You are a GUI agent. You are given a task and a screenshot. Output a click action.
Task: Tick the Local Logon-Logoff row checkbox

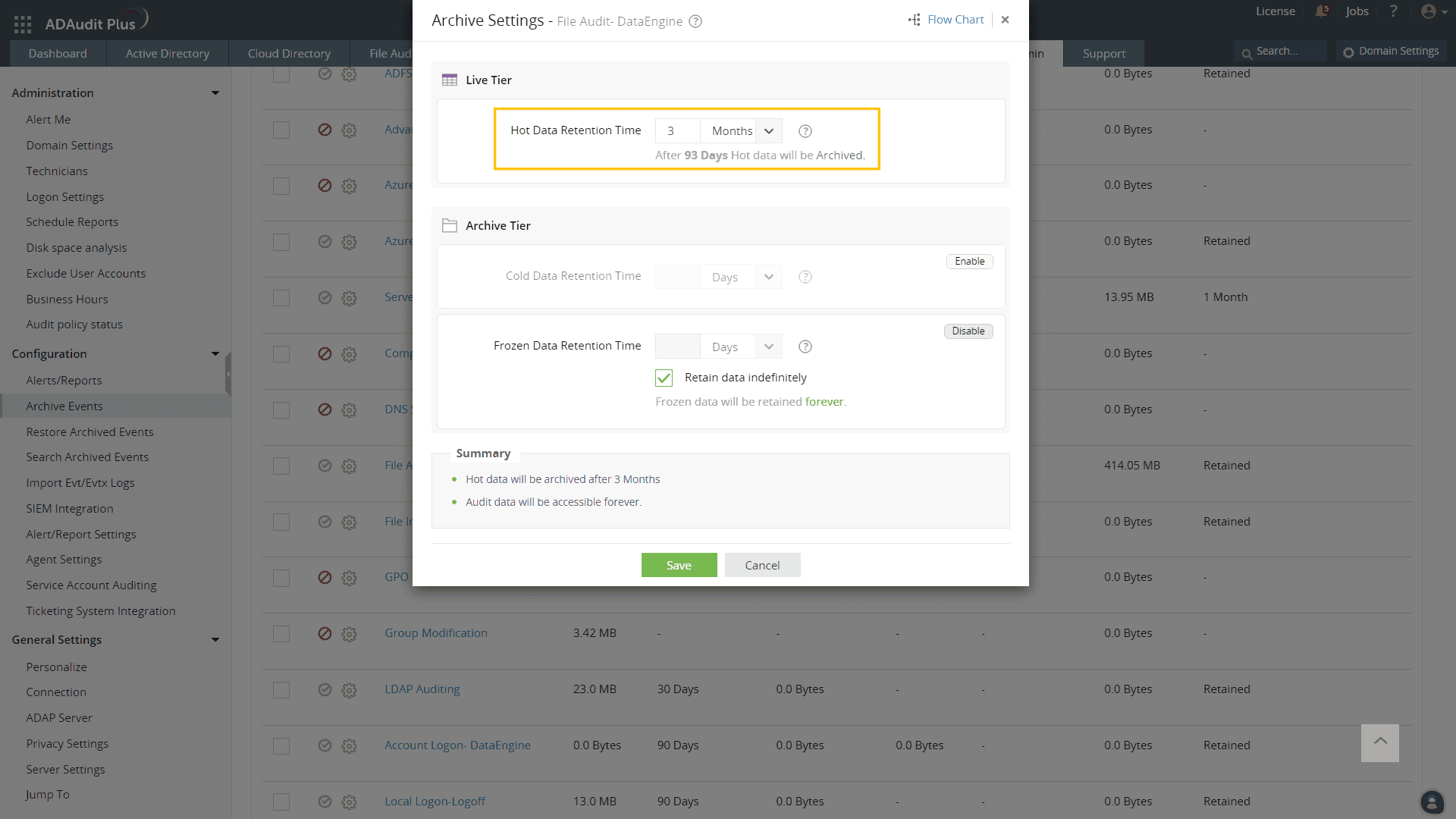281,802
